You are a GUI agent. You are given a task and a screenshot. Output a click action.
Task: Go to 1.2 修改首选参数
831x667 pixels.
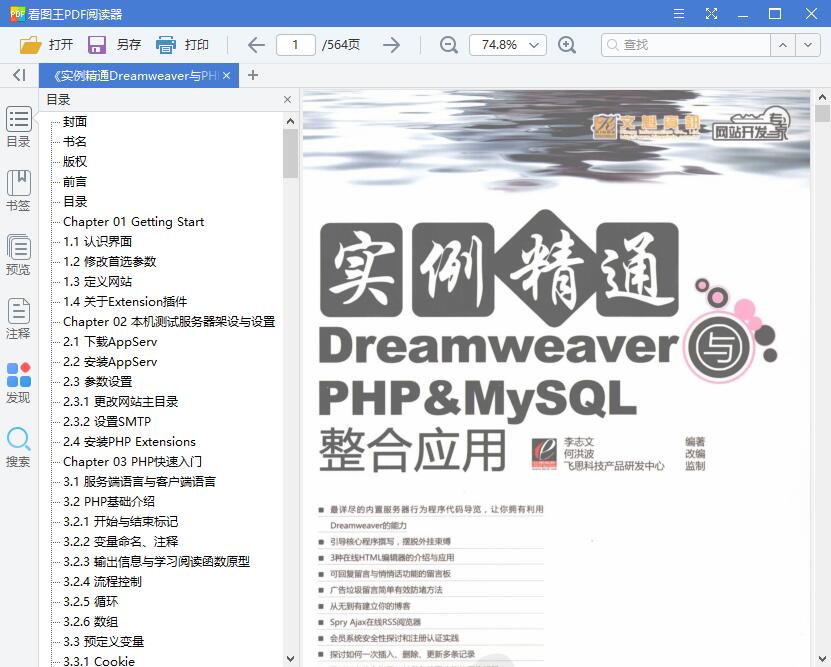pos(110,262)
